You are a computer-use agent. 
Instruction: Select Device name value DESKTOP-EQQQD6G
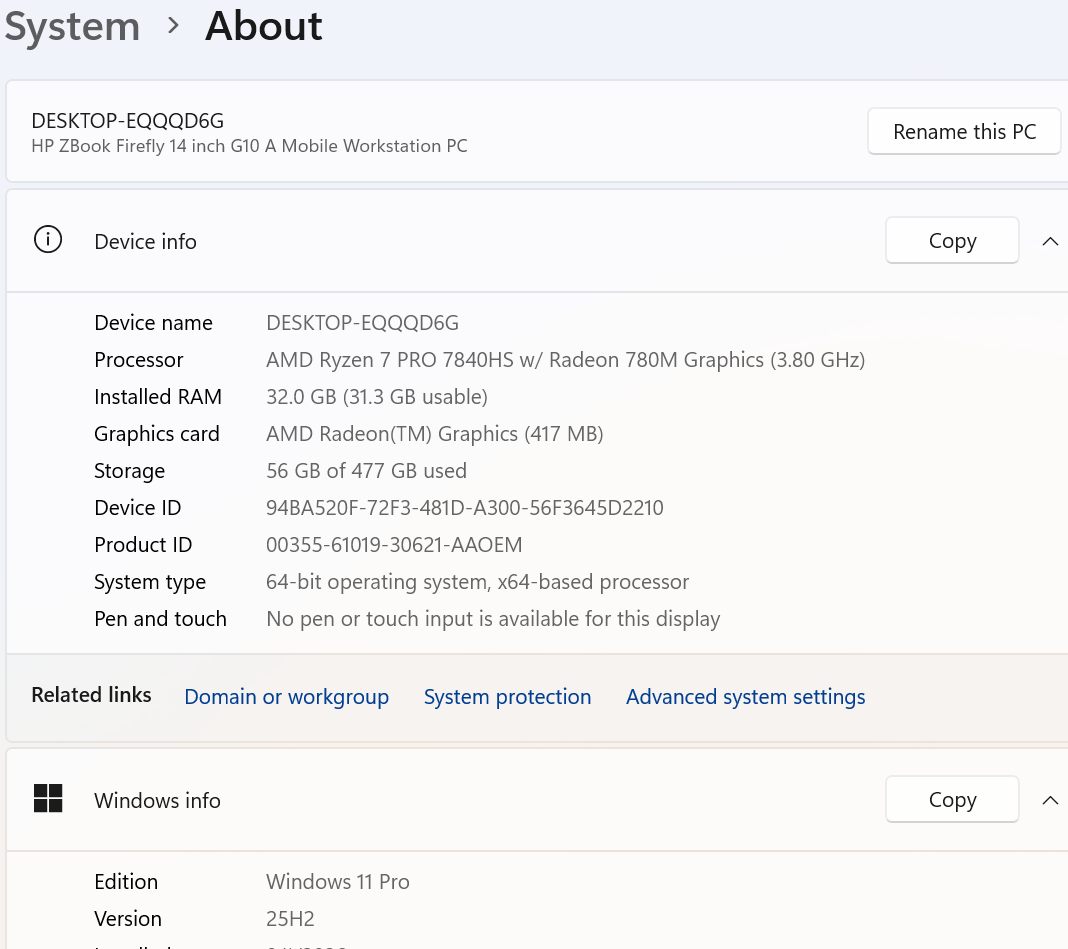[362, 322]
